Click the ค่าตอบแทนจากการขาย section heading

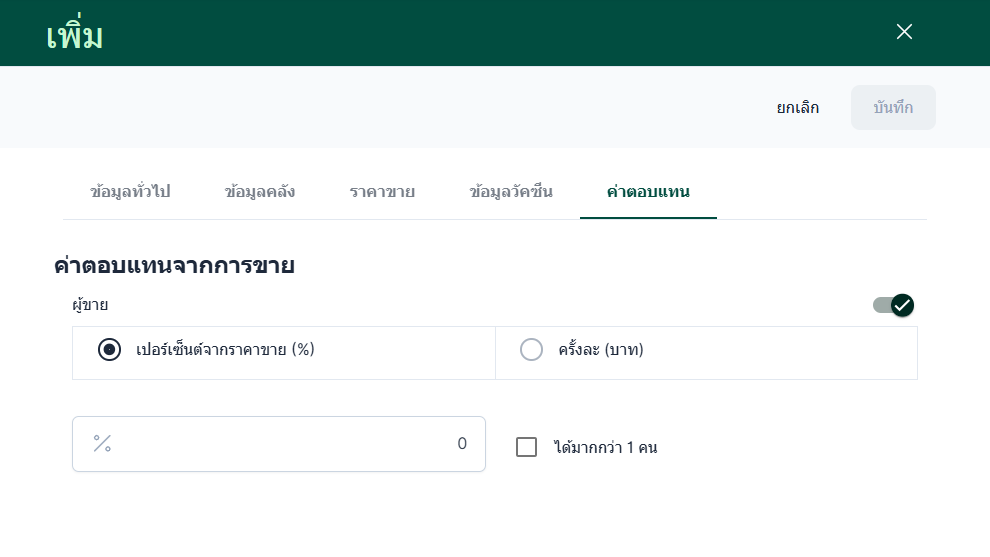click(174, 266)
